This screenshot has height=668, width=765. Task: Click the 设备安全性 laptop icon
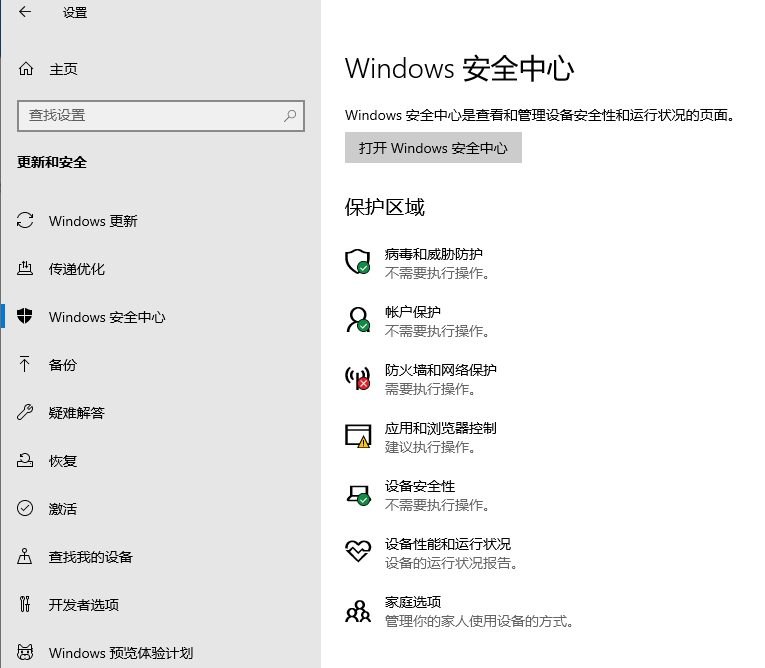tap(359, 495)
